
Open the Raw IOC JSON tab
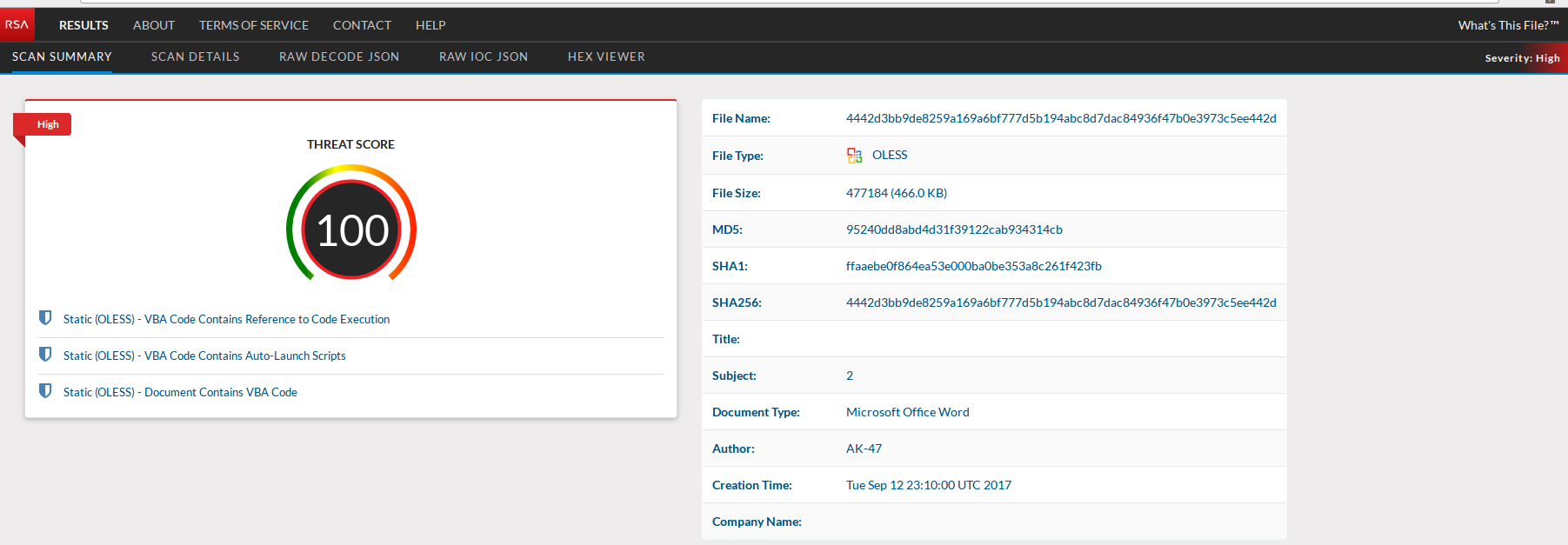[483, 56]
